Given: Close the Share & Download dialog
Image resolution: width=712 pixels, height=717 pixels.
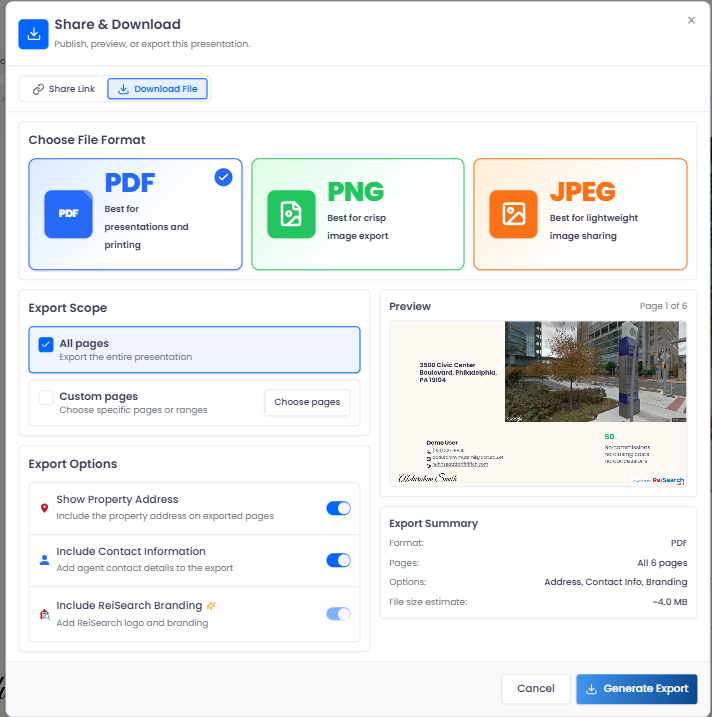Looking at the screenshot, I should (691, 20).
